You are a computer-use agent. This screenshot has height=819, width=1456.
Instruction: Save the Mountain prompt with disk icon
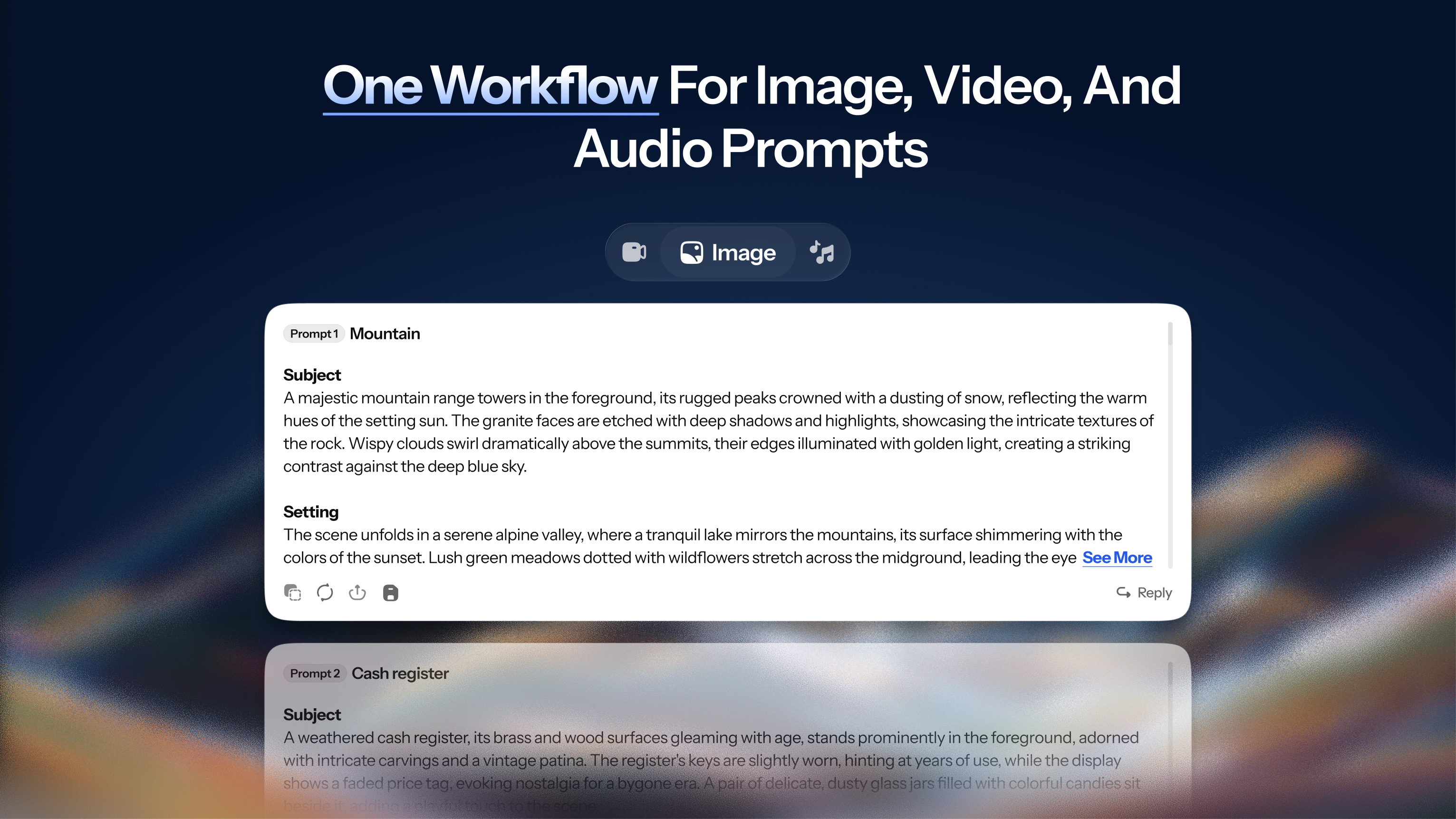pyautogui.click(x=390, y=592)
